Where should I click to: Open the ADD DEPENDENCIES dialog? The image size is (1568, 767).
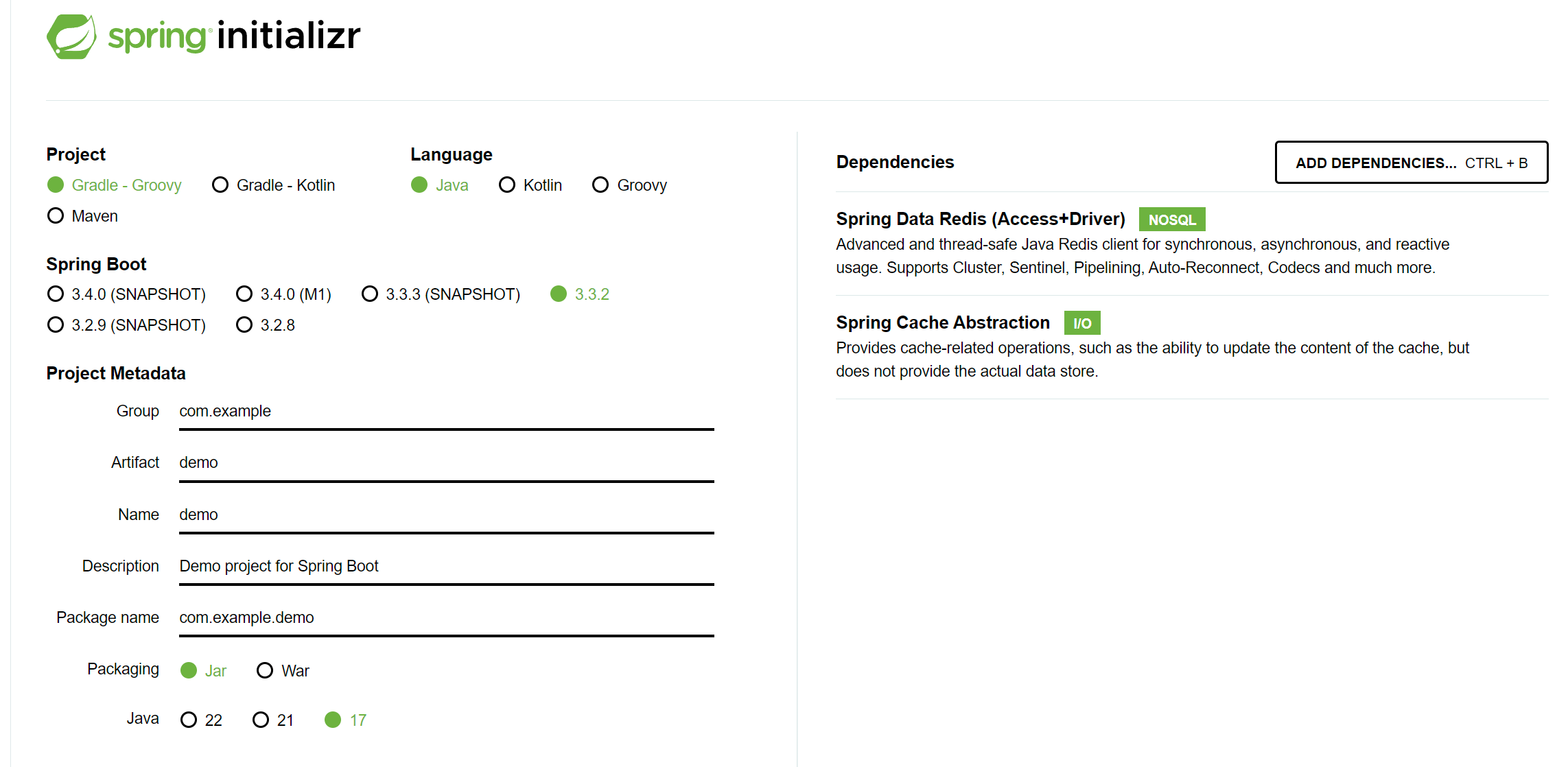1411,163
